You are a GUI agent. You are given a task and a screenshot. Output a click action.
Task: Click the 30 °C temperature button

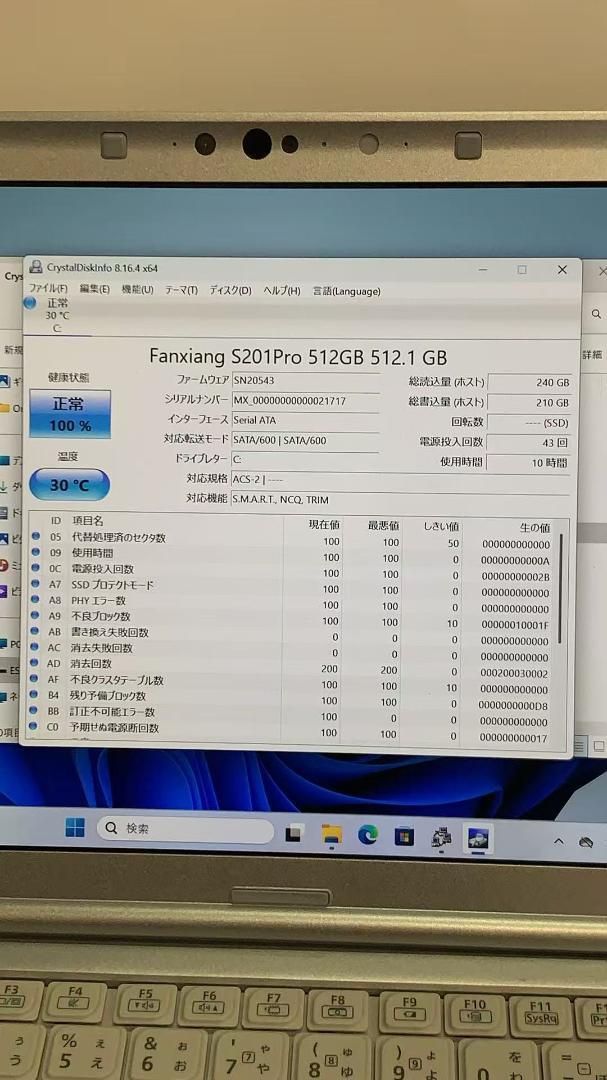(70, 485)
